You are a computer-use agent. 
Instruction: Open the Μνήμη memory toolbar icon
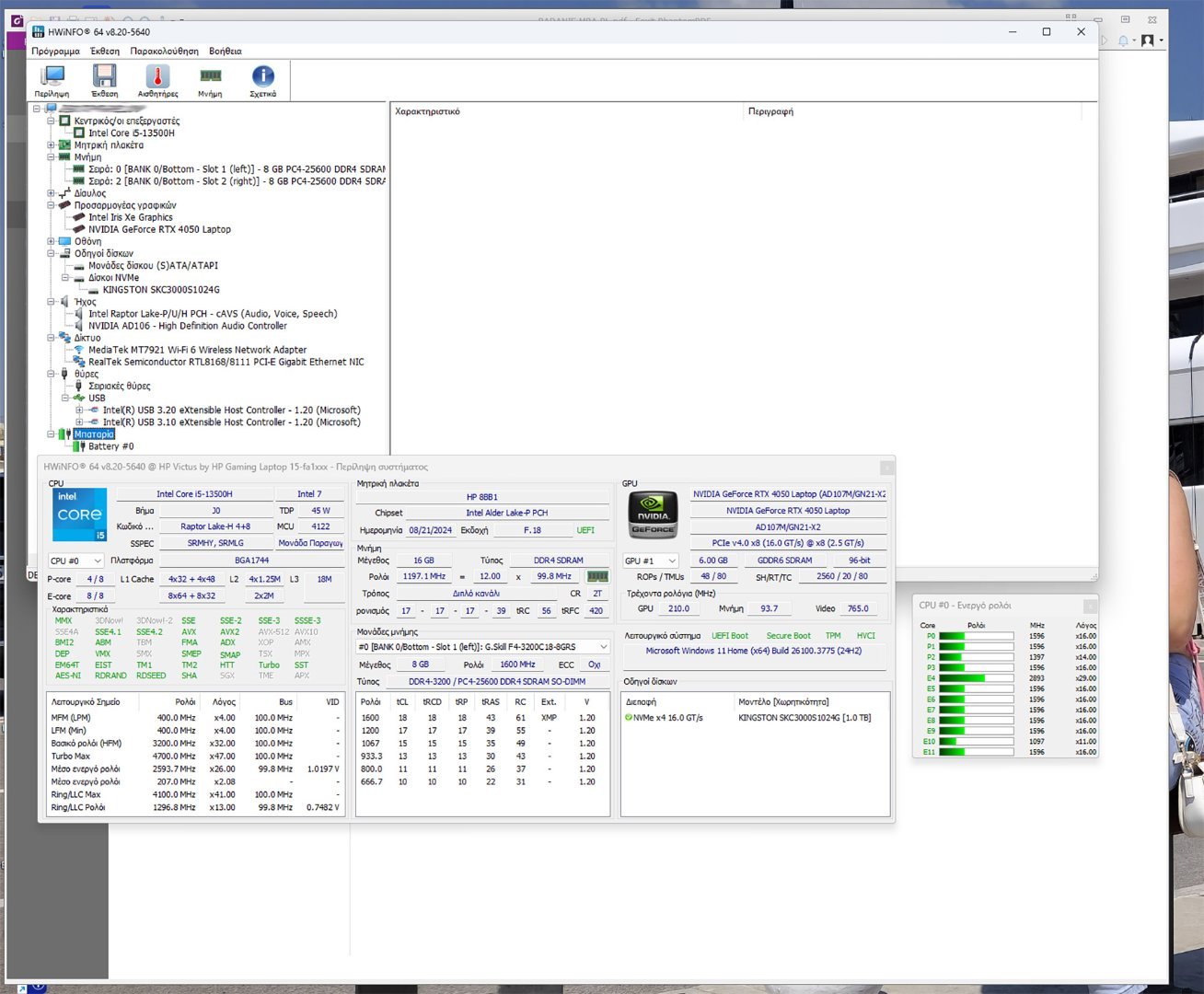(x=210, y=81)
